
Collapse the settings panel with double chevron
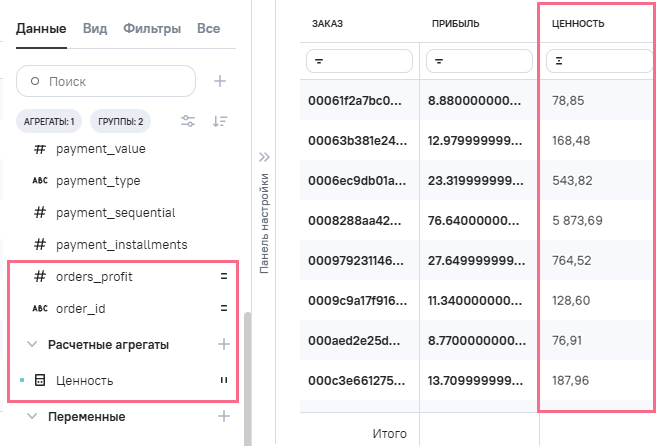265,157
